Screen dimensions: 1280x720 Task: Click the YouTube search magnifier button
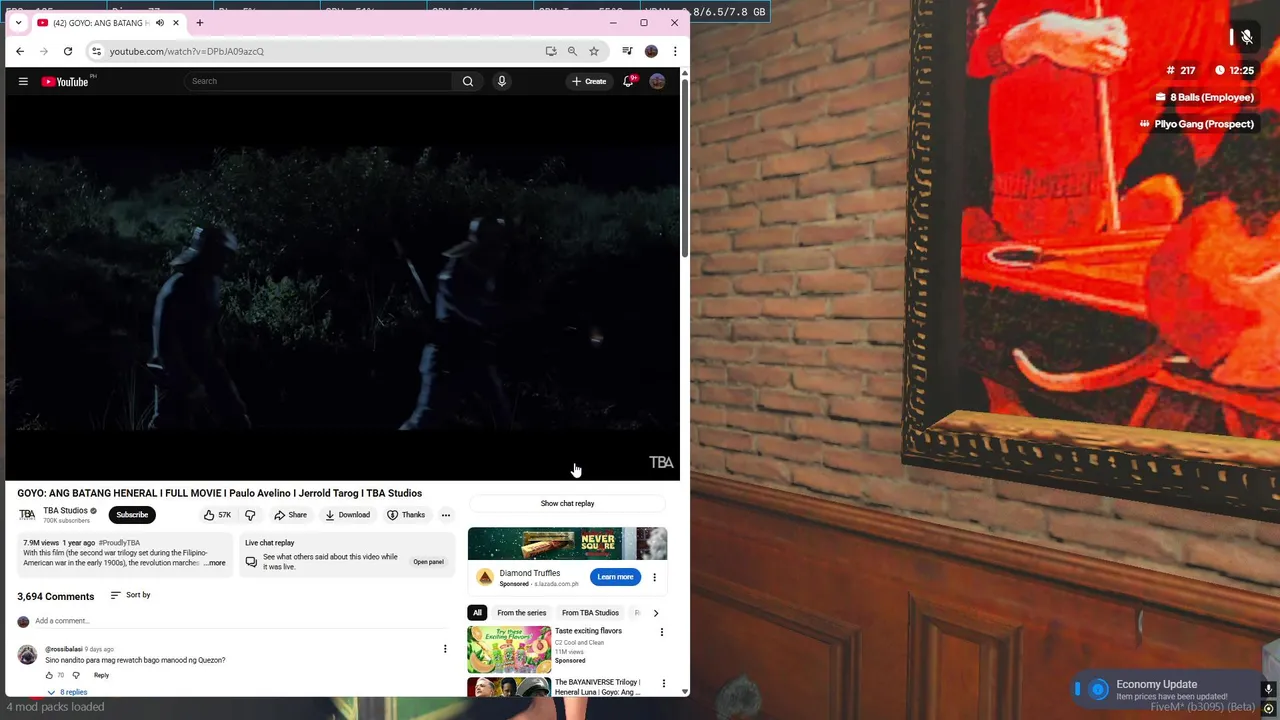pos(467,81)
